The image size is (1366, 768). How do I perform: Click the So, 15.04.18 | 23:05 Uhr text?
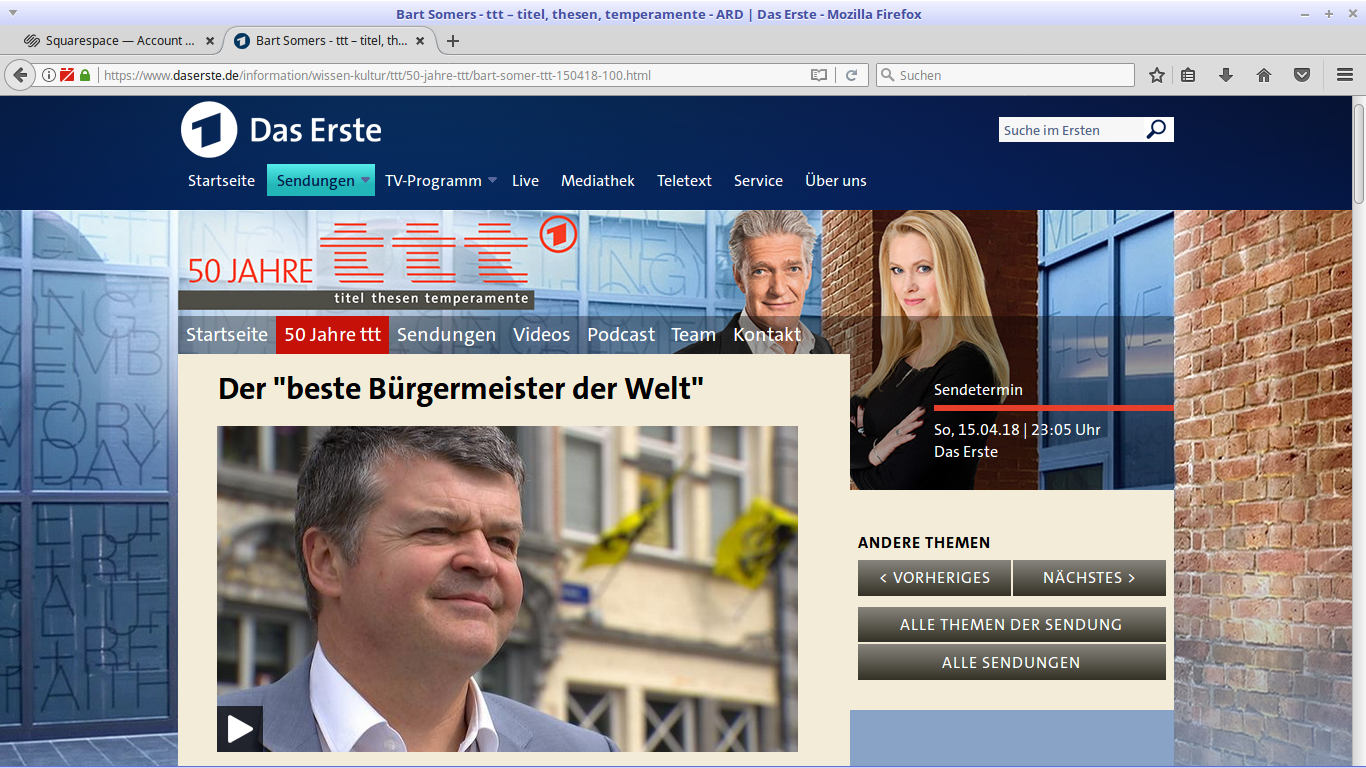(1017, 430)
